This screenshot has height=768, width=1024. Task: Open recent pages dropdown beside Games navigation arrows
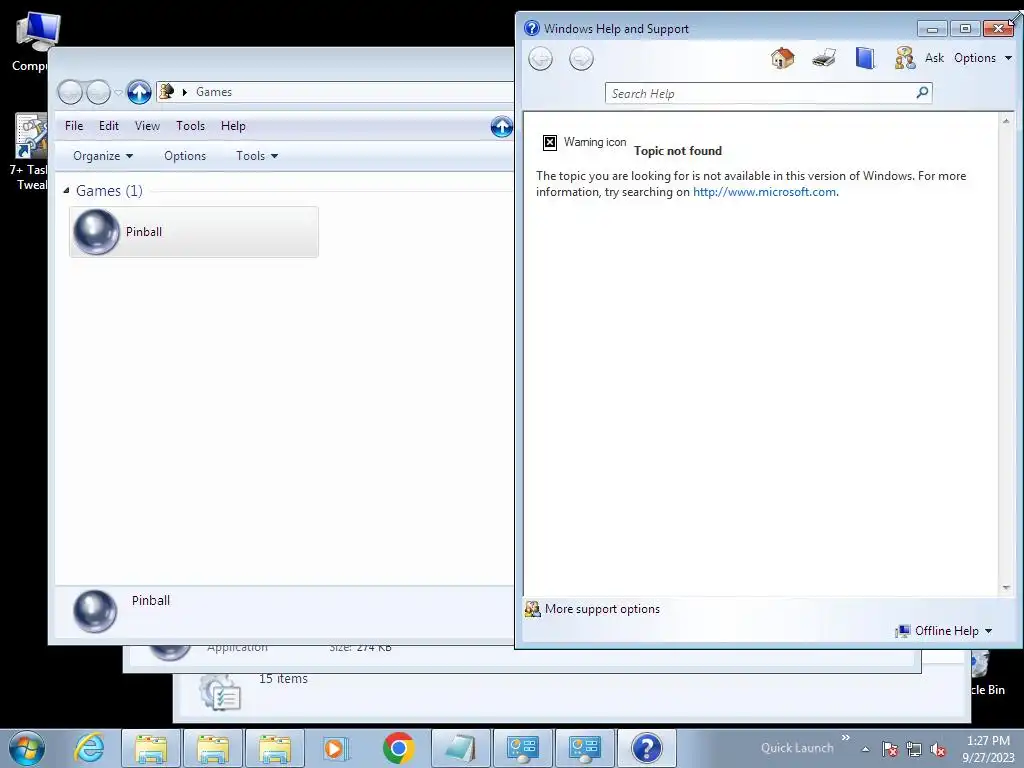coord(118,92)
